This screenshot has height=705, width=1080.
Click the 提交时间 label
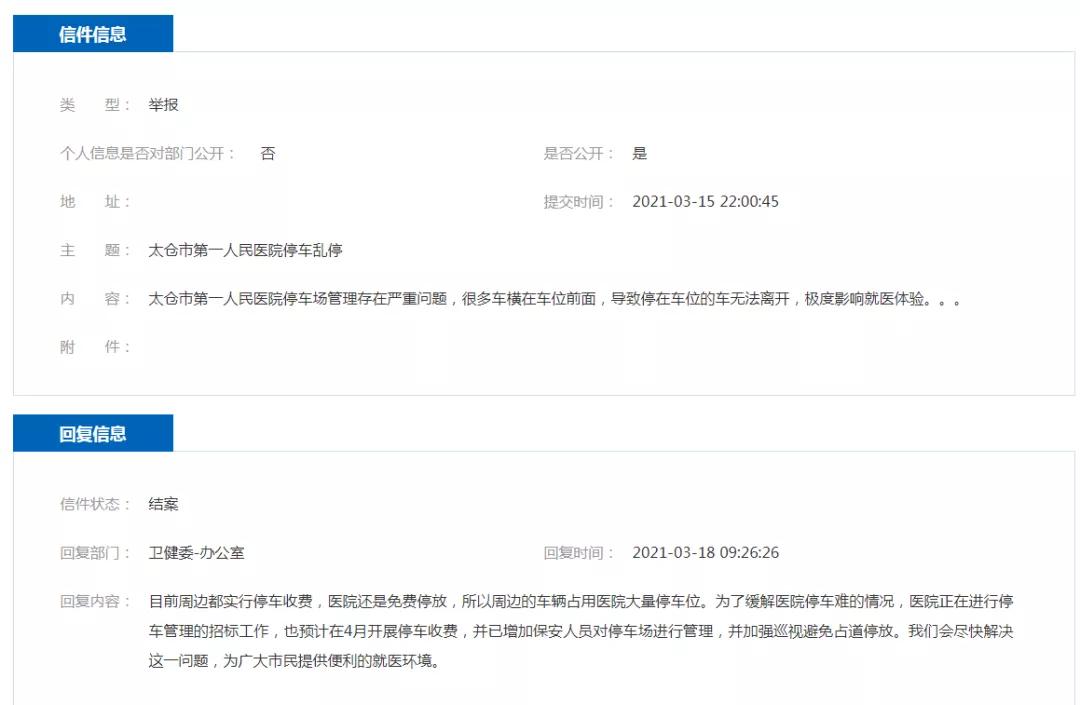578,202
